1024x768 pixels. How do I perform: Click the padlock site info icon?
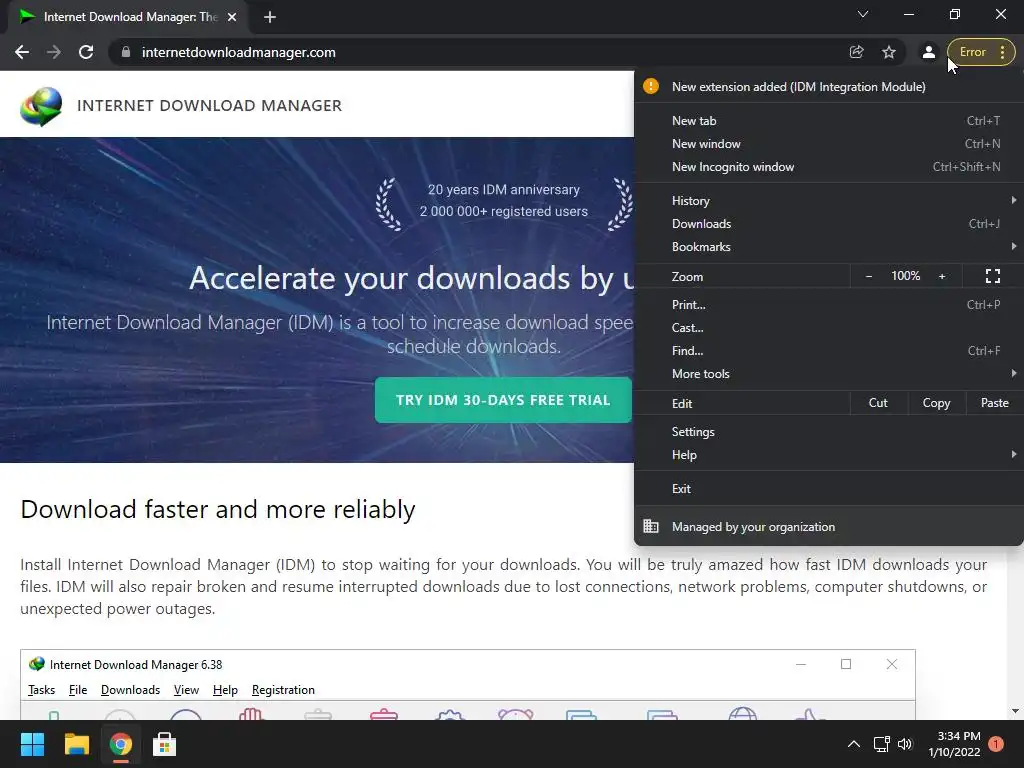(126, 52)
